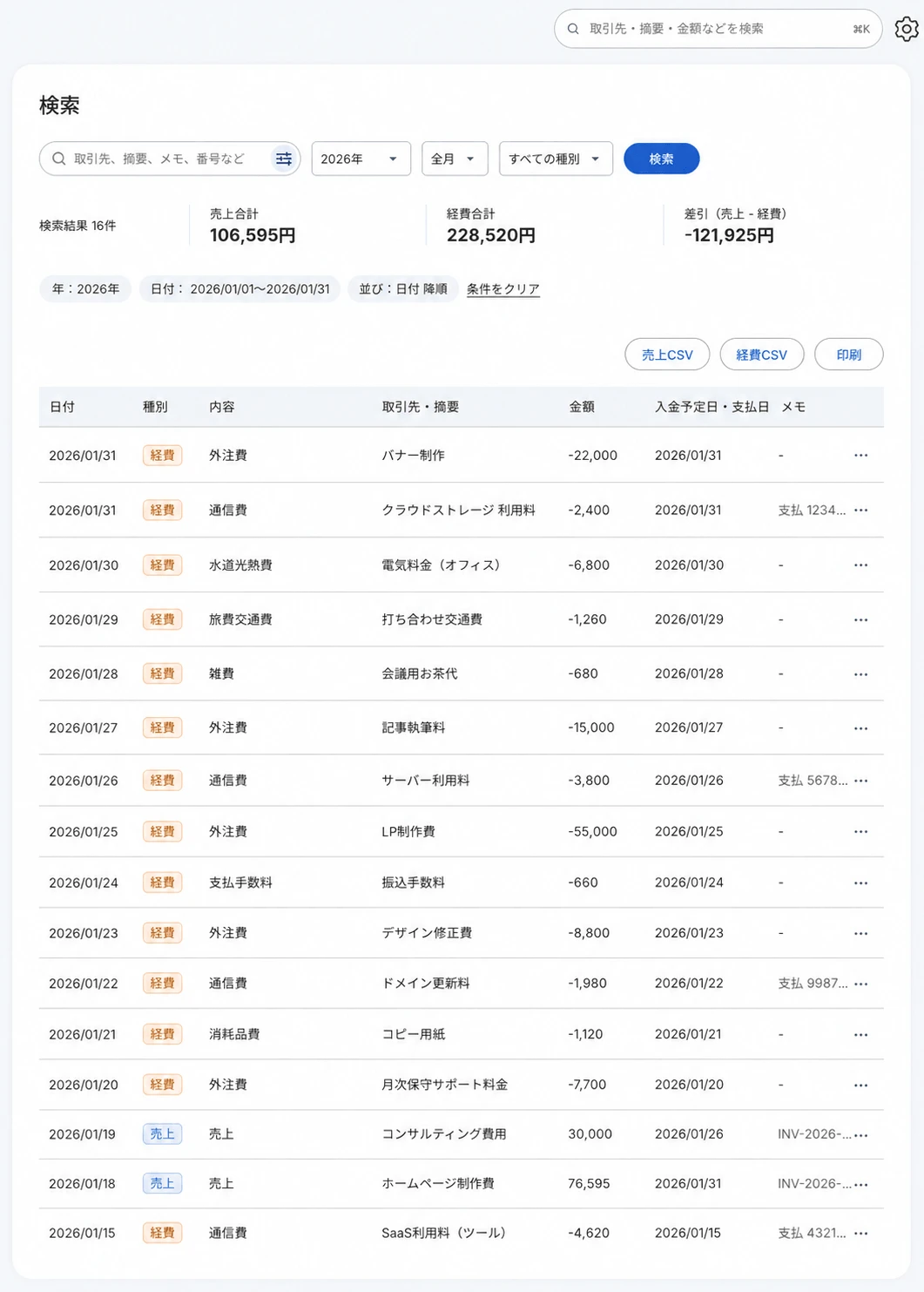924x1292 pixels.
Task: Open the more menu for 電気料金（オフィス） row
Action: pos(861,565)
